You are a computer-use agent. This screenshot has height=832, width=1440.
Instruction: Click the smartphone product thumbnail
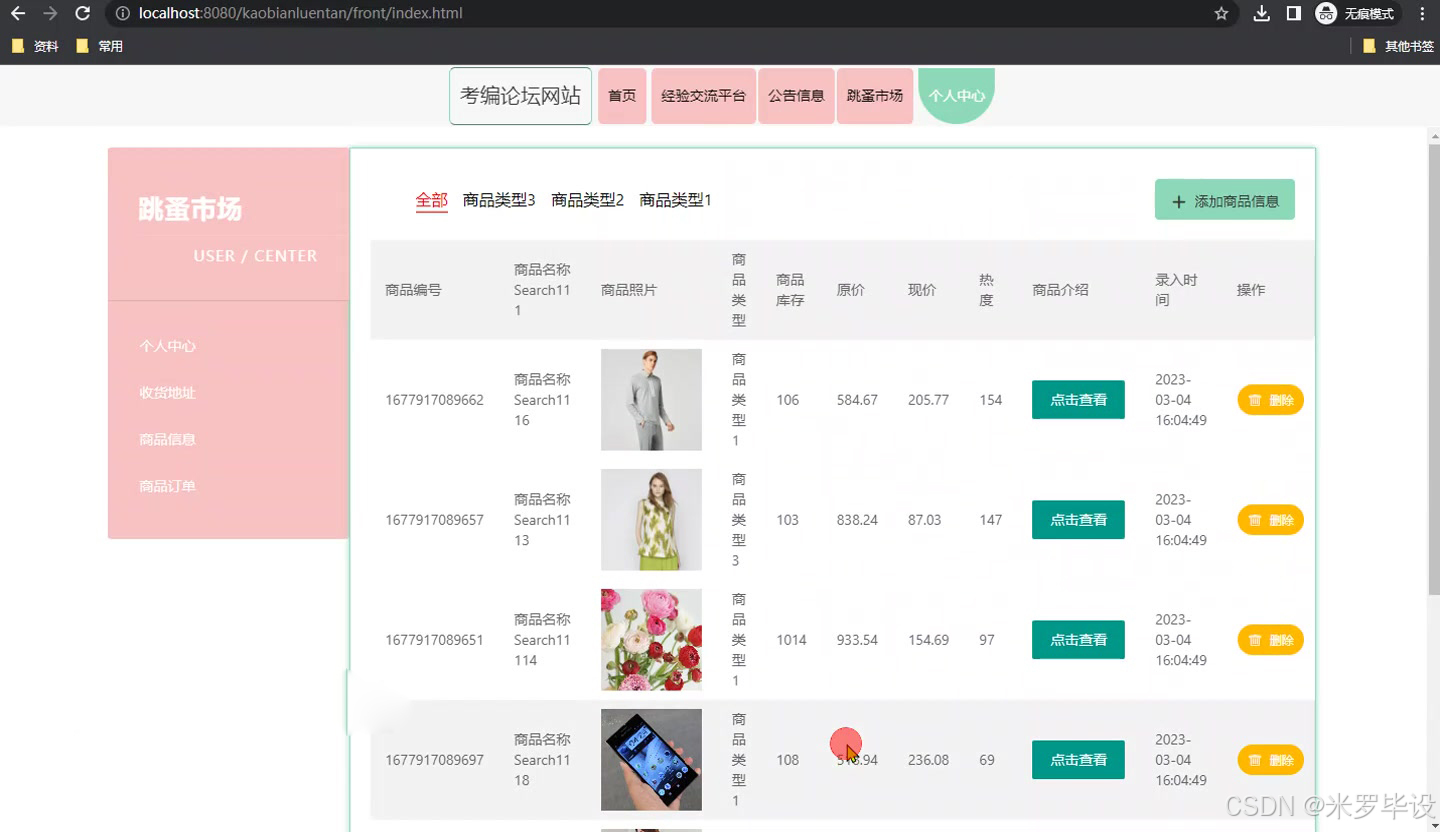coord(651,759)
